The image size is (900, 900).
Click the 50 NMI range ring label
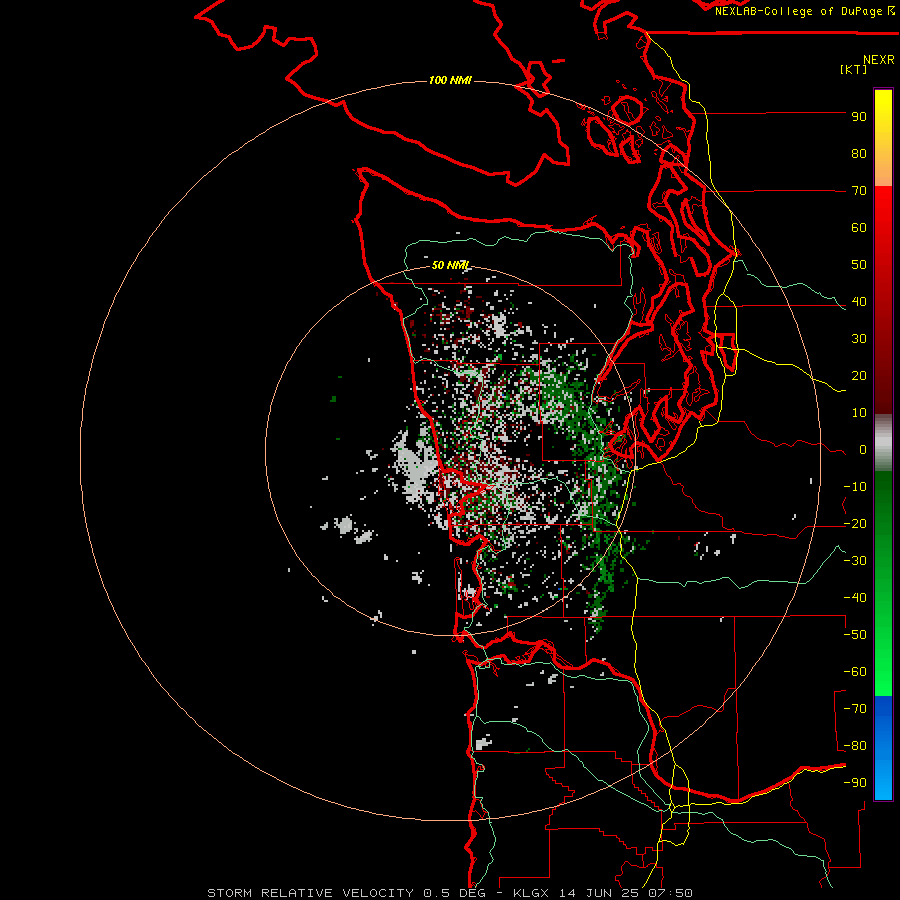tap(451, 265)
